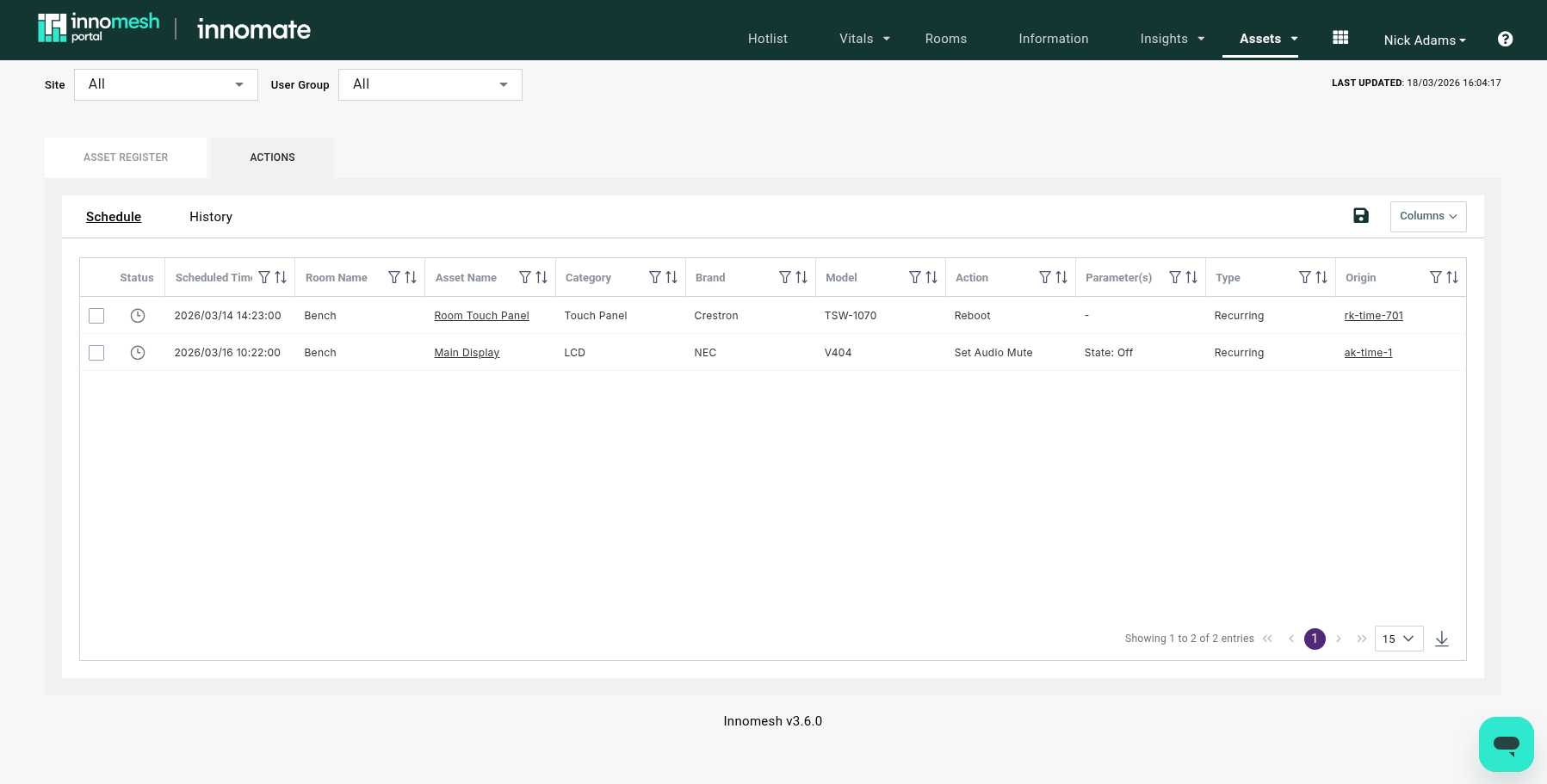
Task: Open the help question mark icon
Action: (x=1505, y=39)
